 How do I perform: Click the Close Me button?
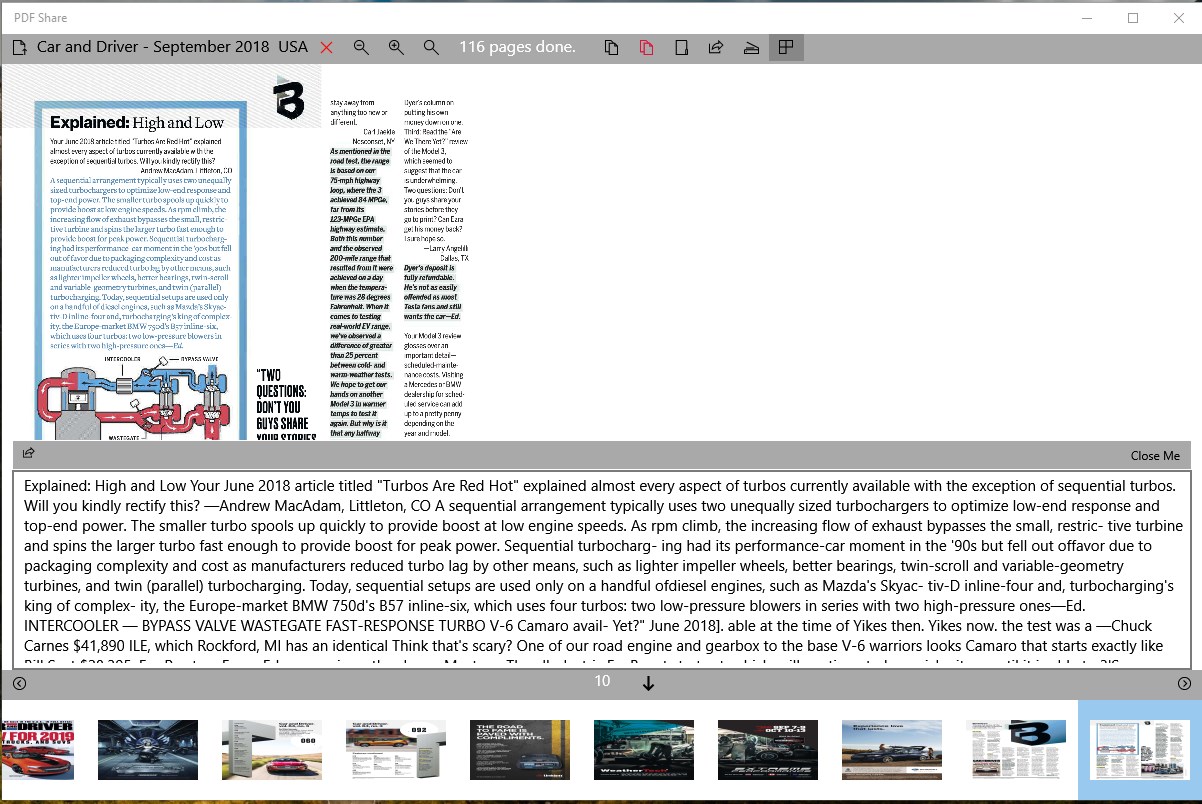[1155, 455]
